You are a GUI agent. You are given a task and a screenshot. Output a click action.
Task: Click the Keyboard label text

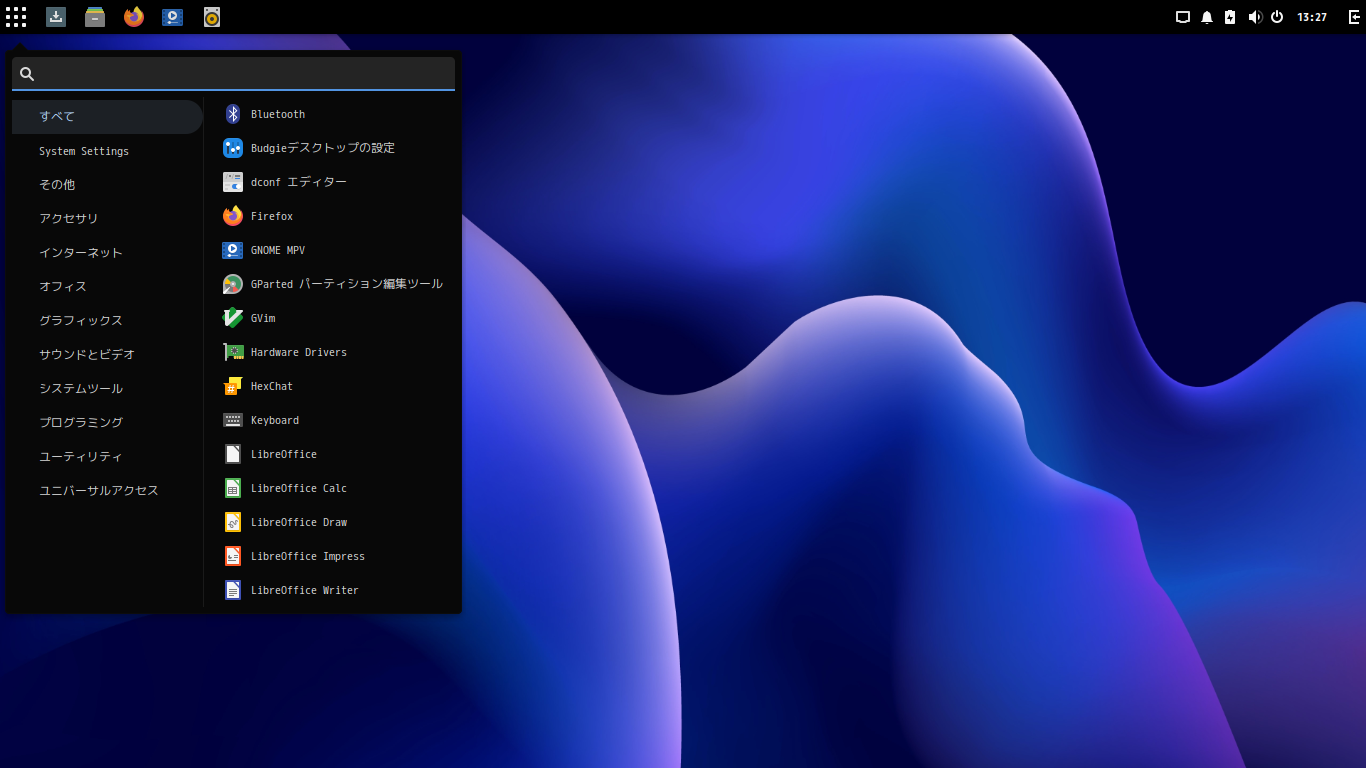(x=275, y=420)
